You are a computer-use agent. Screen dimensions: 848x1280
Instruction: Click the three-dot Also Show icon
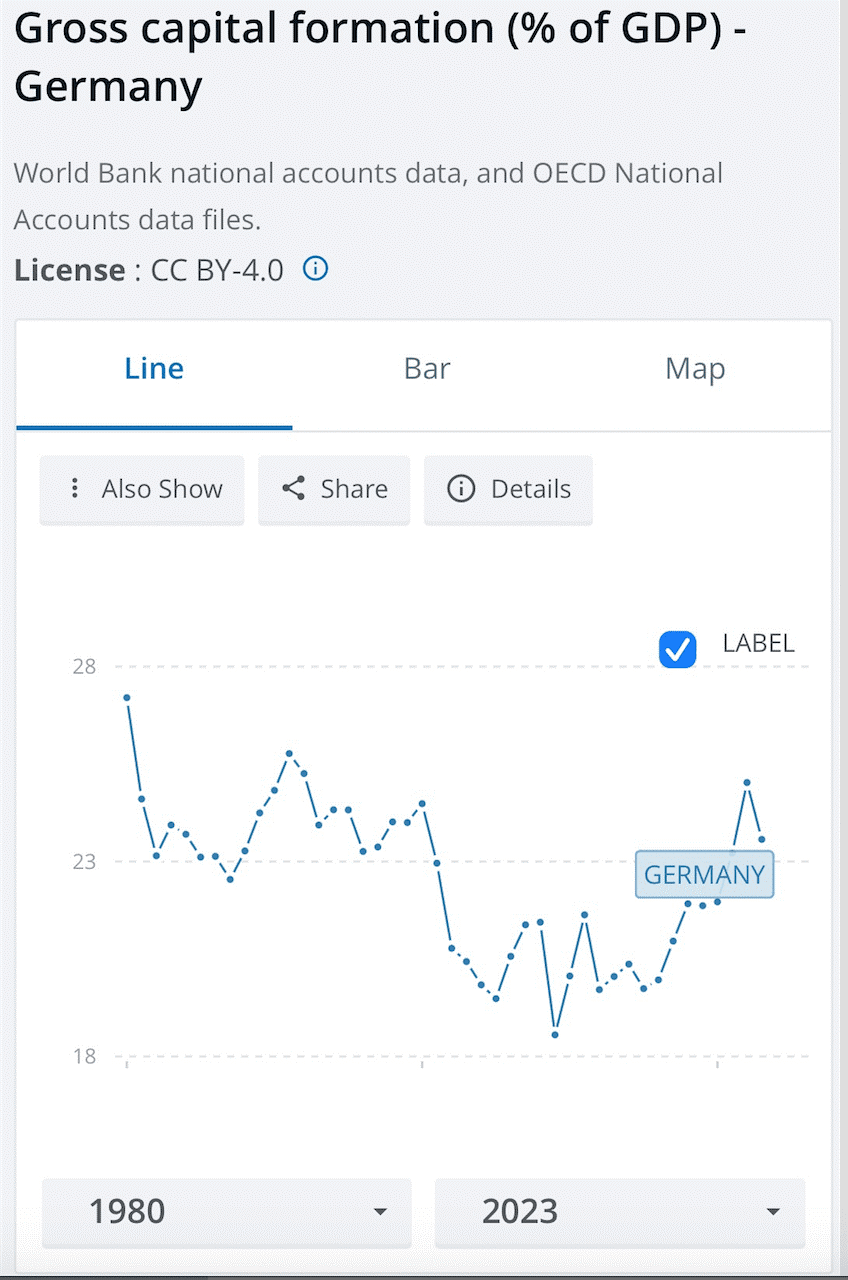pyautogui.click(x=74, y=489)
